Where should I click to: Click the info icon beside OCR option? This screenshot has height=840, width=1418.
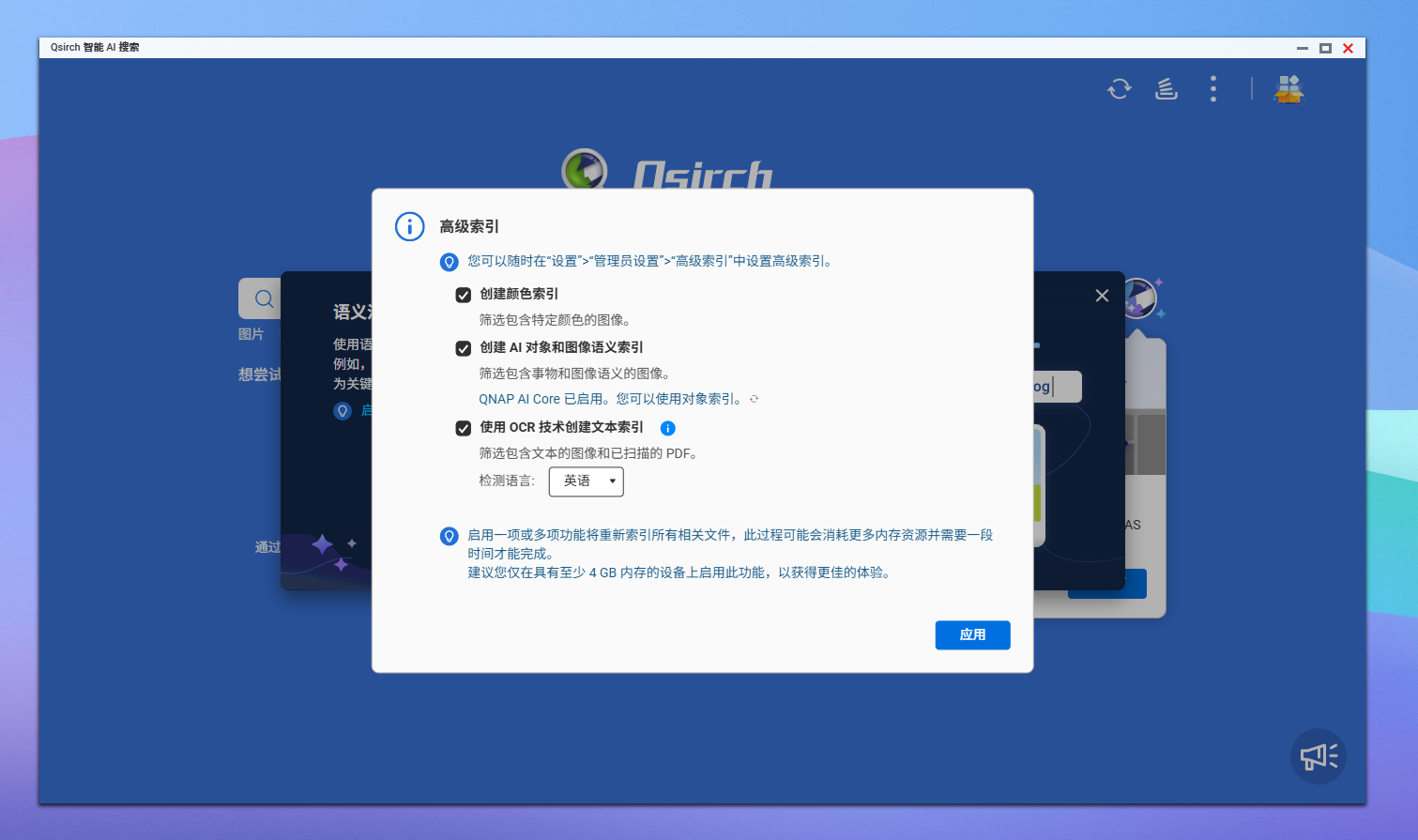(667, 428)
